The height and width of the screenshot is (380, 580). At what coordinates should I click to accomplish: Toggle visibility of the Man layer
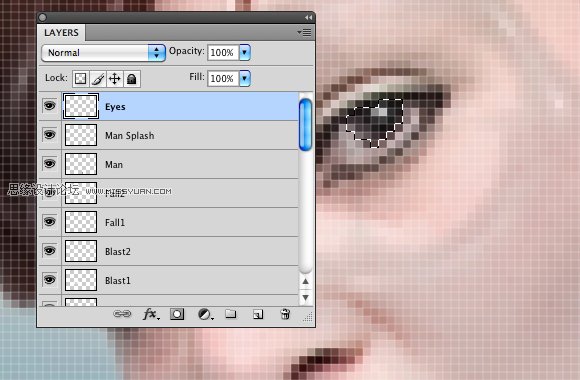pyautogui.click(x=50, y=164)
